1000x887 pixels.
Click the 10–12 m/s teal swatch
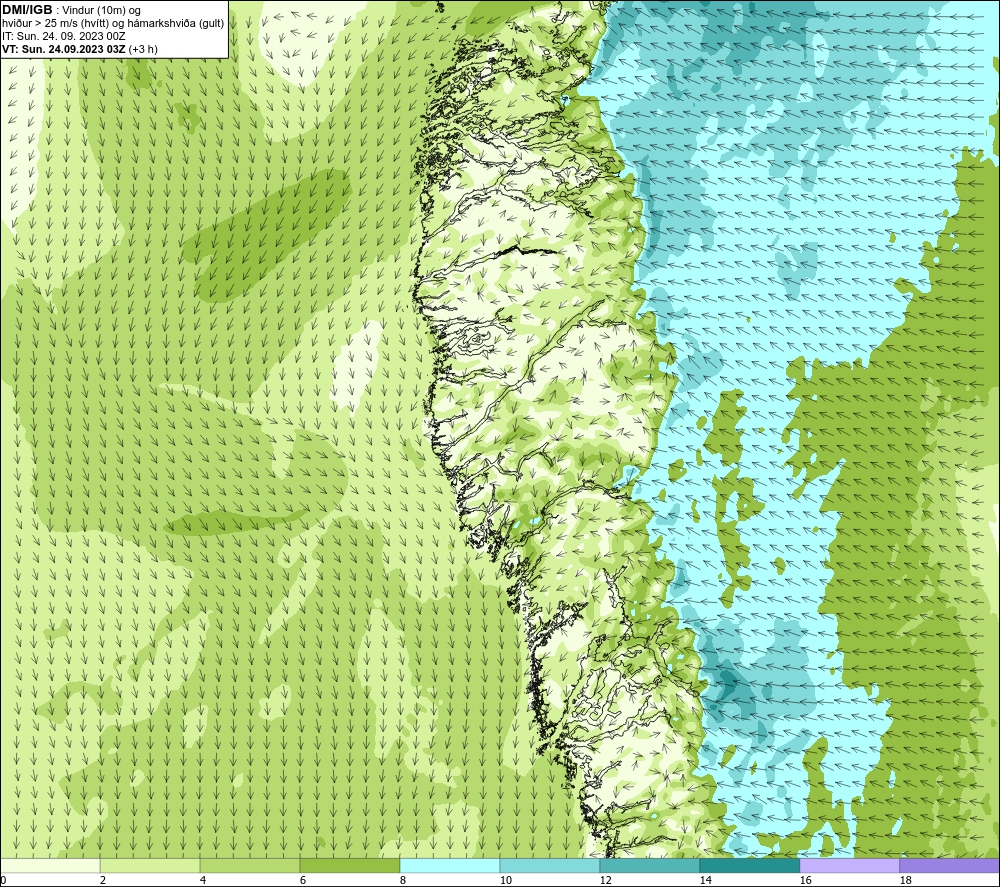[550, 865]
